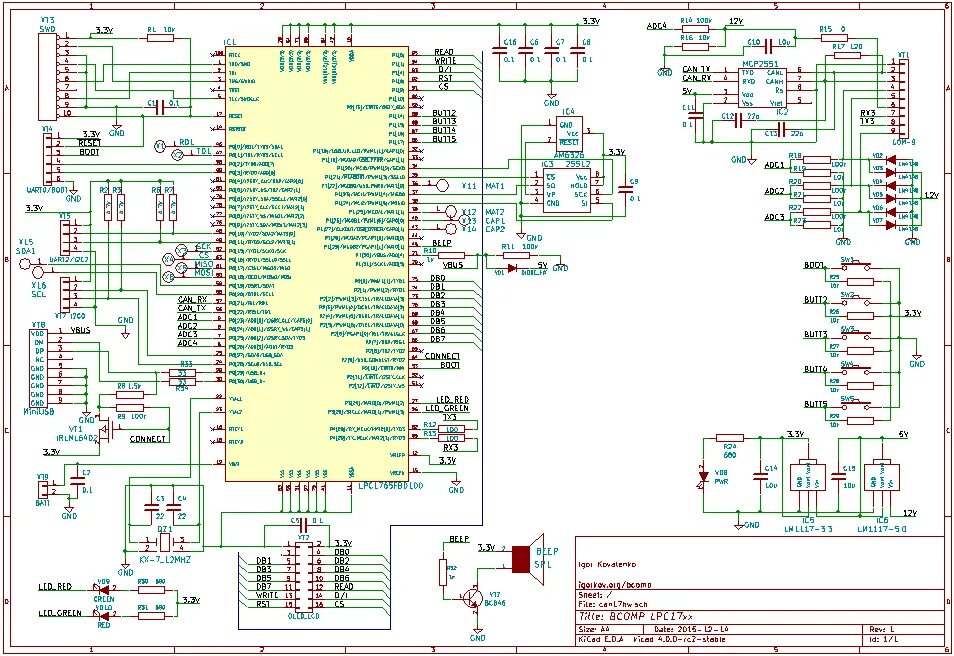Image resolution: width=954 pixels, height=656 pixels.
Task: Click capacitor C2 symbol above BAT1
Action: [x=77, y=480]
